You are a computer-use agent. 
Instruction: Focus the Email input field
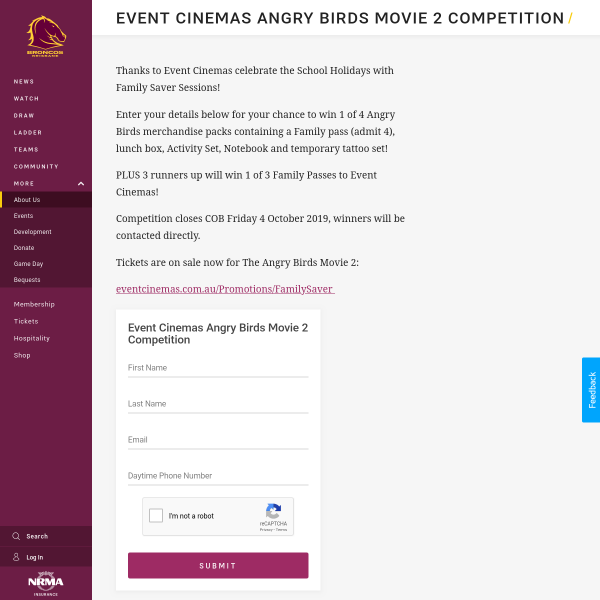(x=218, y=440)
